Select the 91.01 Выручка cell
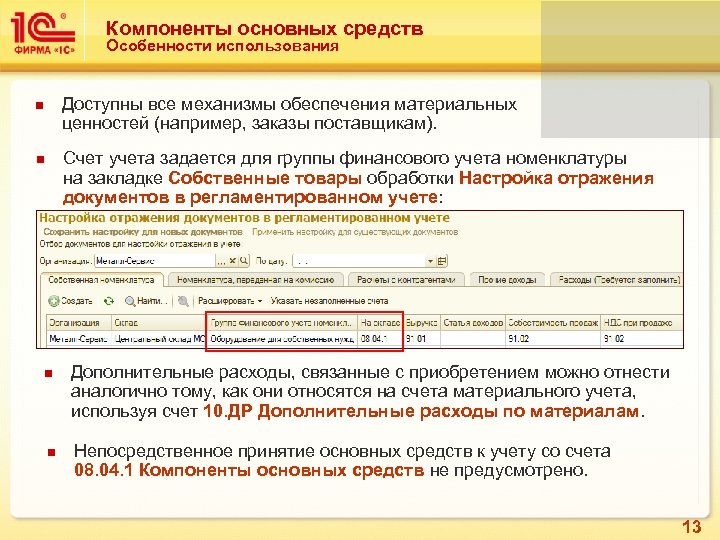Viewport: 720px width, 540px height. point(422,339)
